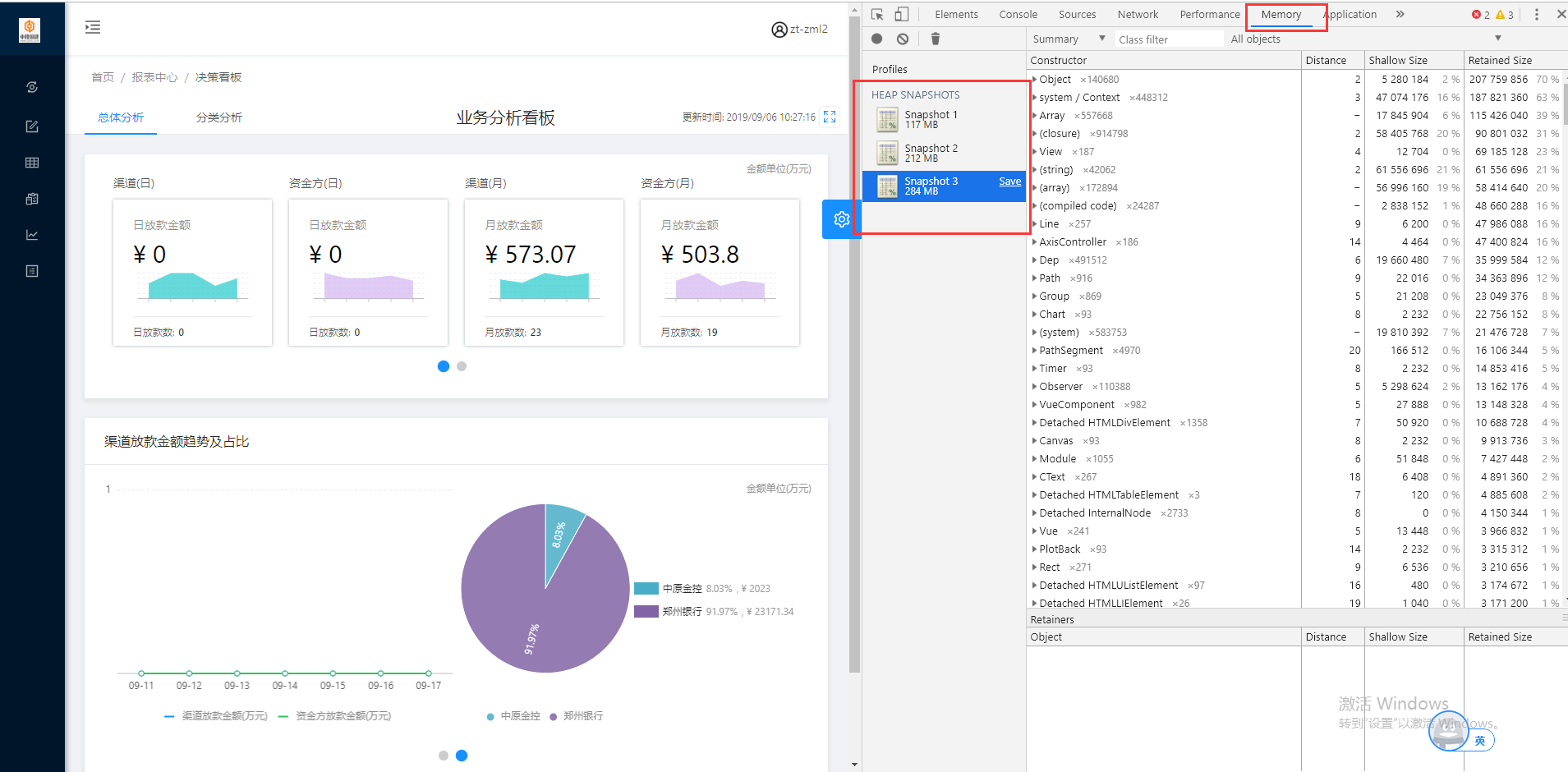
Task: Toggle 资金方放款金额 legend series
Action: pyautogui.click(x=334, y=716)
